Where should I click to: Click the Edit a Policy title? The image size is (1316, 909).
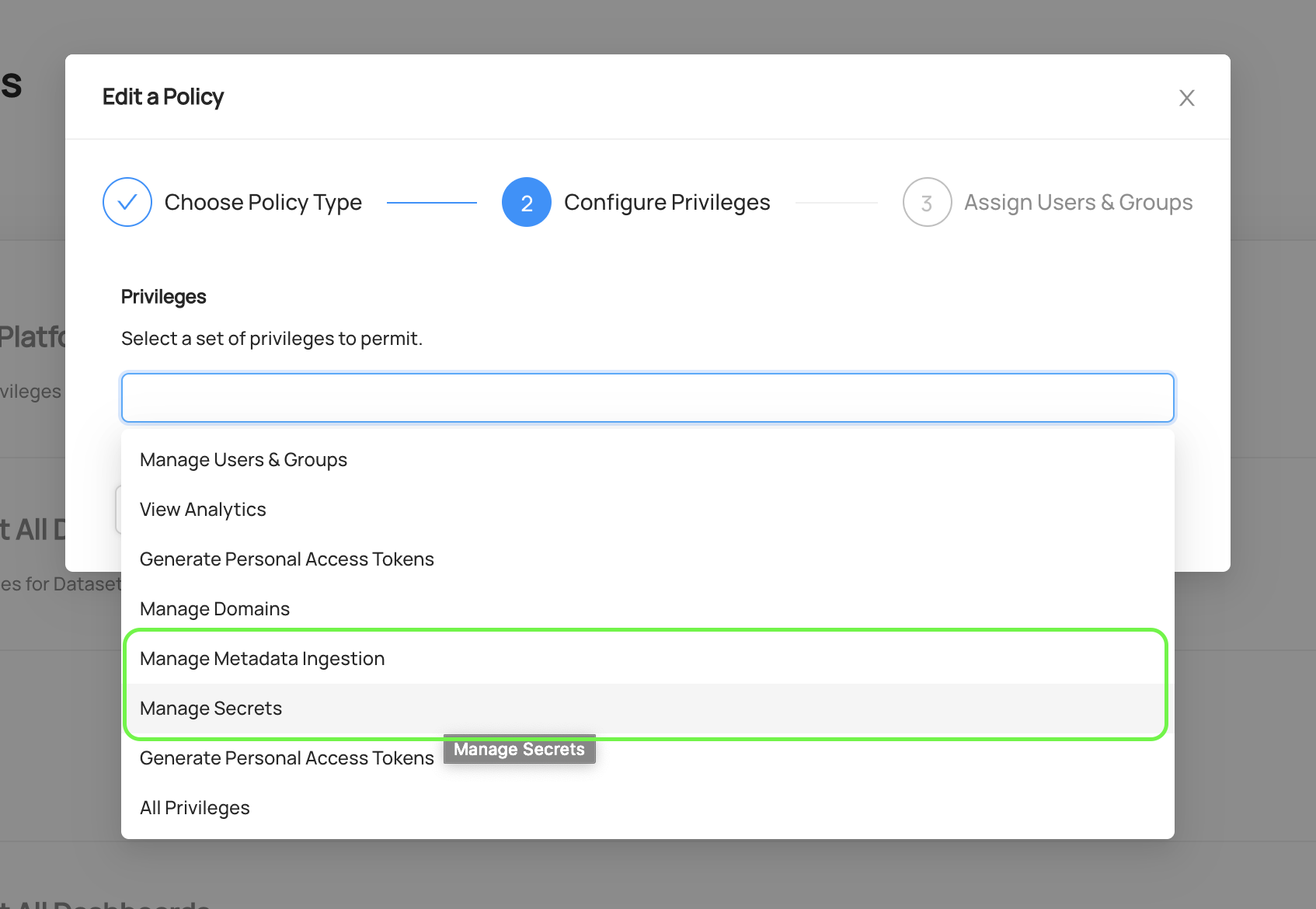(x=163, y=97)
